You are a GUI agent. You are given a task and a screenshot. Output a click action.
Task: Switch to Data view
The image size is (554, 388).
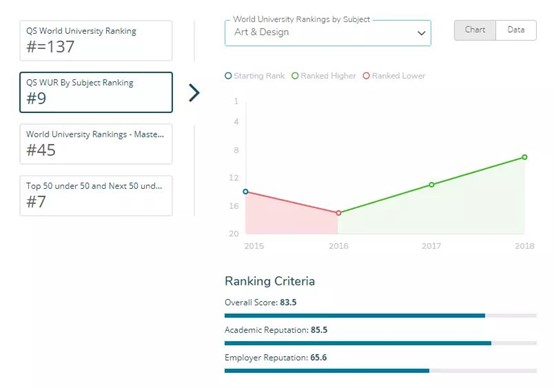pyautogui.click(x=516, y=30)
